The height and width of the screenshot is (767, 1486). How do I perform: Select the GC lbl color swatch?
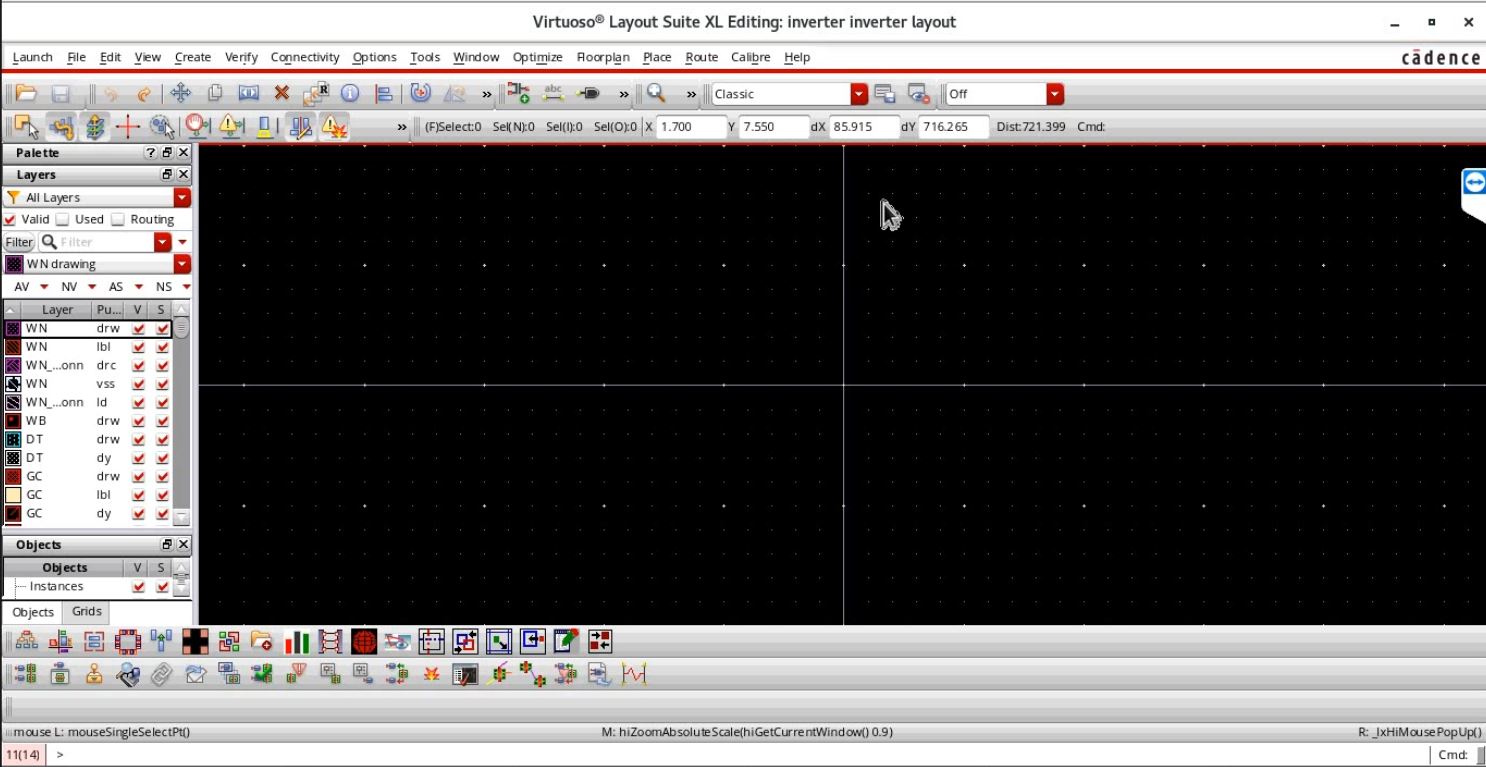click(13, 494)
